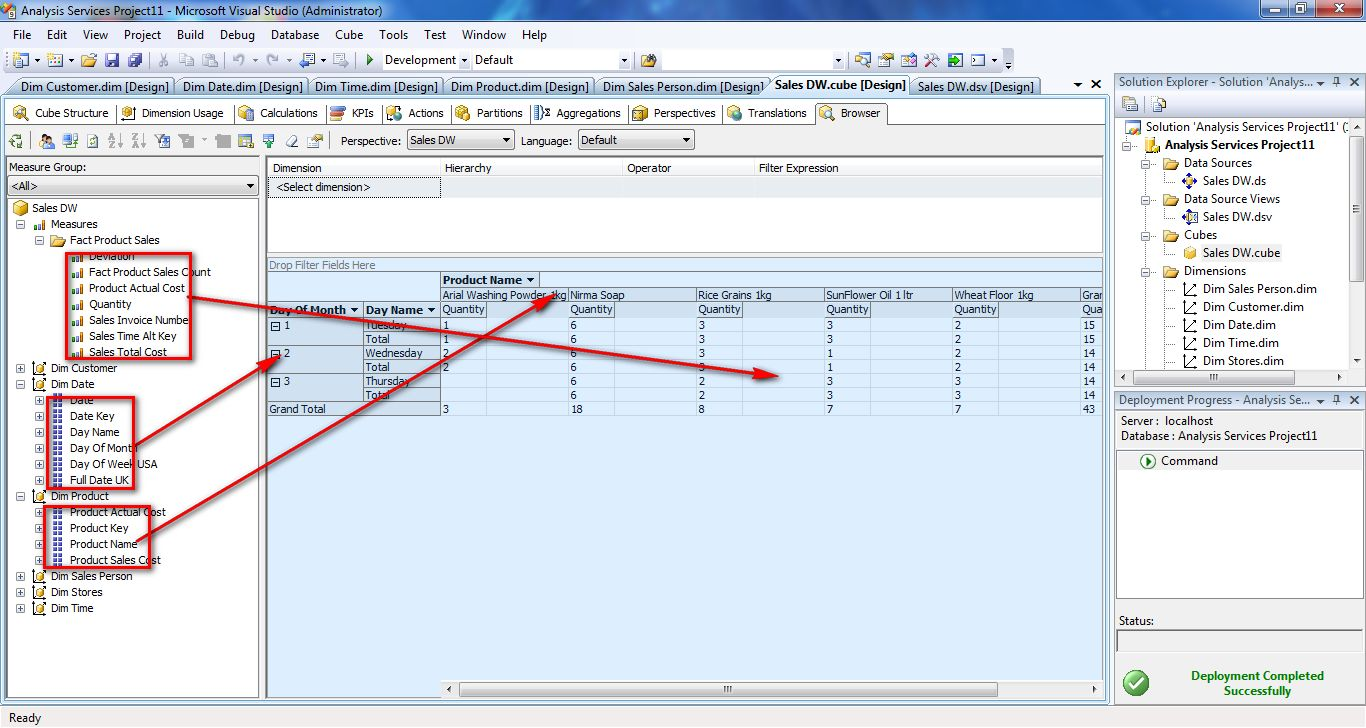Click the Change User icon in the browser toolbar
This screenshot has width=1366, height=728.
coord(47,141)
